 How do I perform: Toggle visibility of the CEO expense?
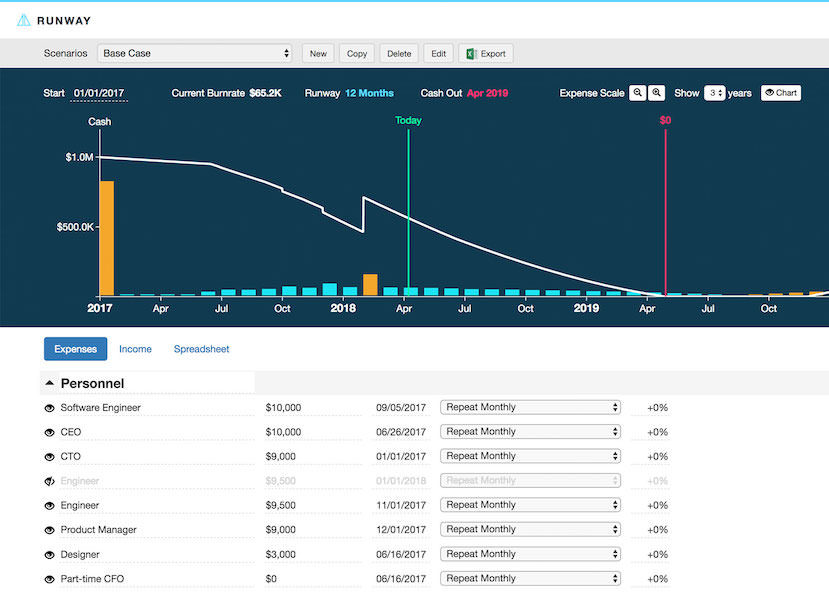(49, 432)
